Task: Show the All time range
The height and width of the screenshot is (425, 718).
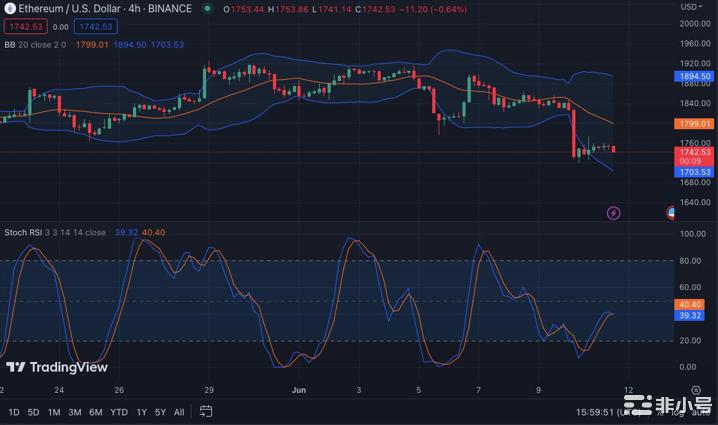Action: click(179, 412)
